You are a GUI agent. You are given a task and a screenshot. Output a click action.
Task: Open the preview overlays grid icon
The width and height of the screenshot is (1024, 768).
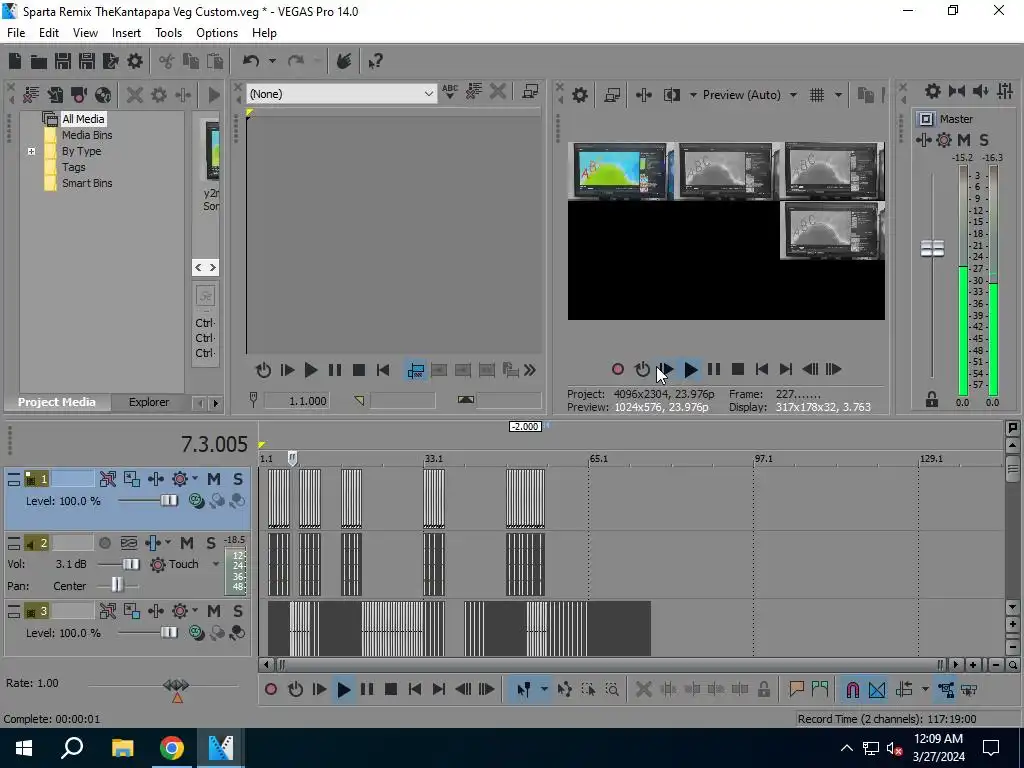[817, 95]
